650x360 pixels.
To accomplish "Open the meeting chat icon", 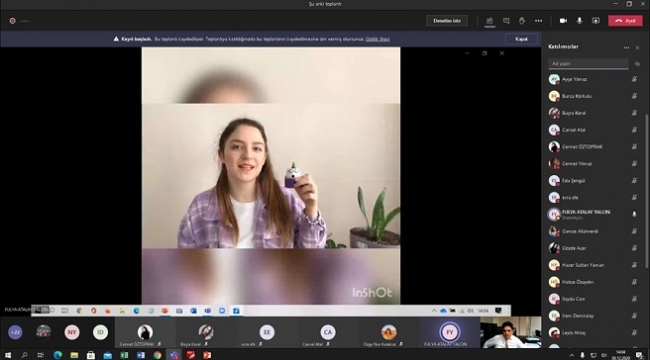I will point(506,21).
